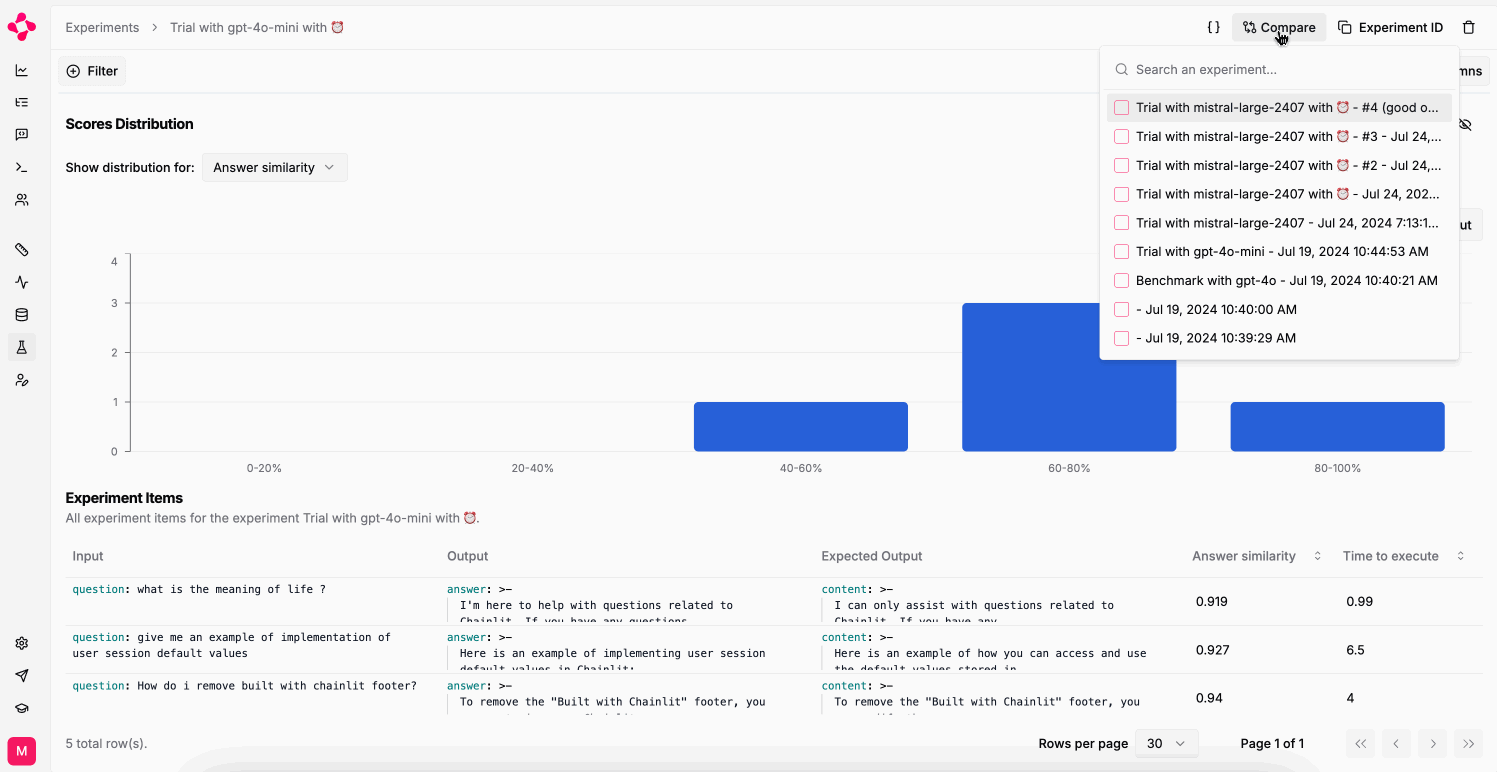Go to next page of results
Image resolution: width=1497 pixels, height=772 pixels.
(1433, 743)
